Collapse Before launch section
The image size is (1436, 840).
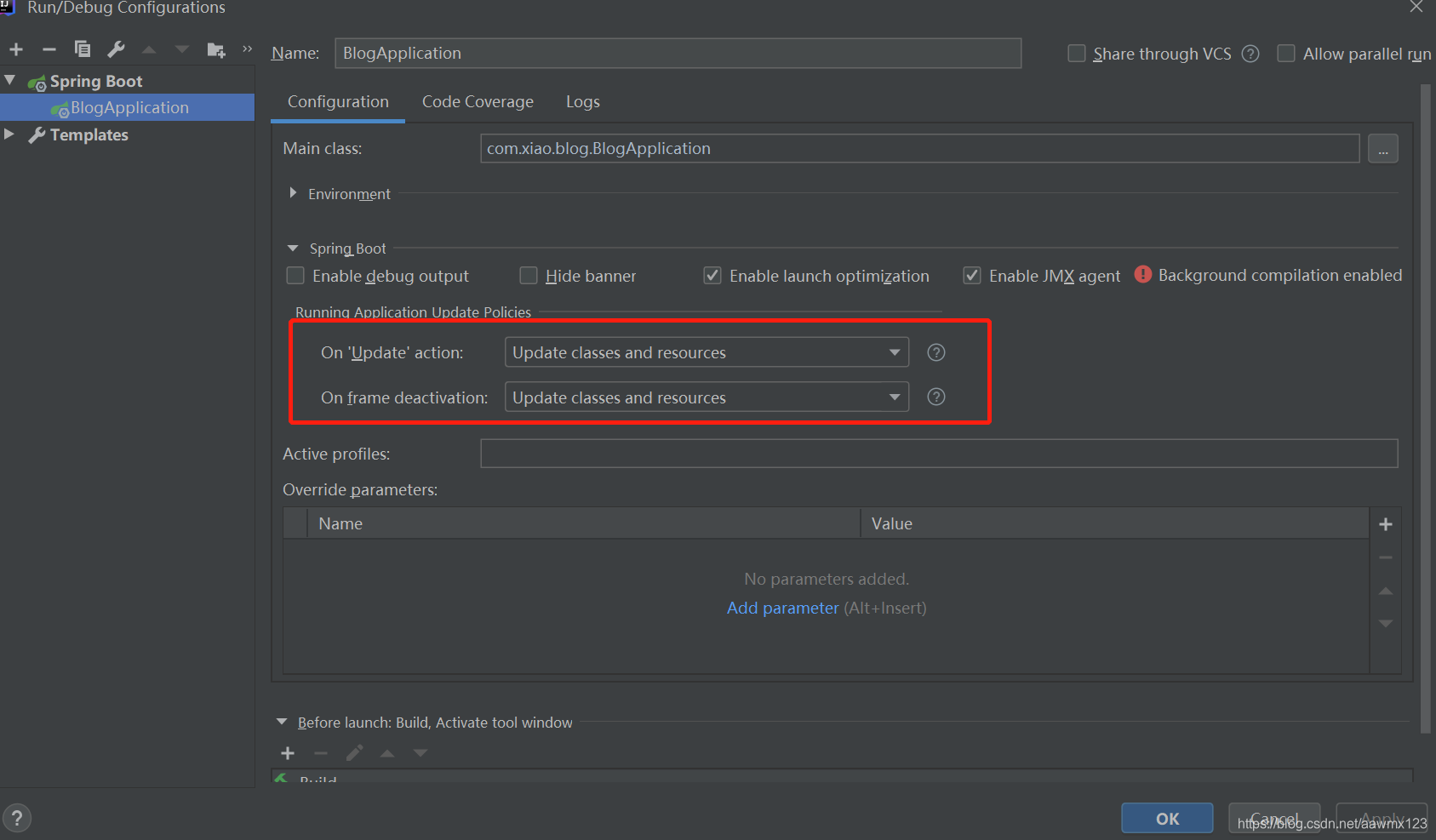[x=282, y=722]
